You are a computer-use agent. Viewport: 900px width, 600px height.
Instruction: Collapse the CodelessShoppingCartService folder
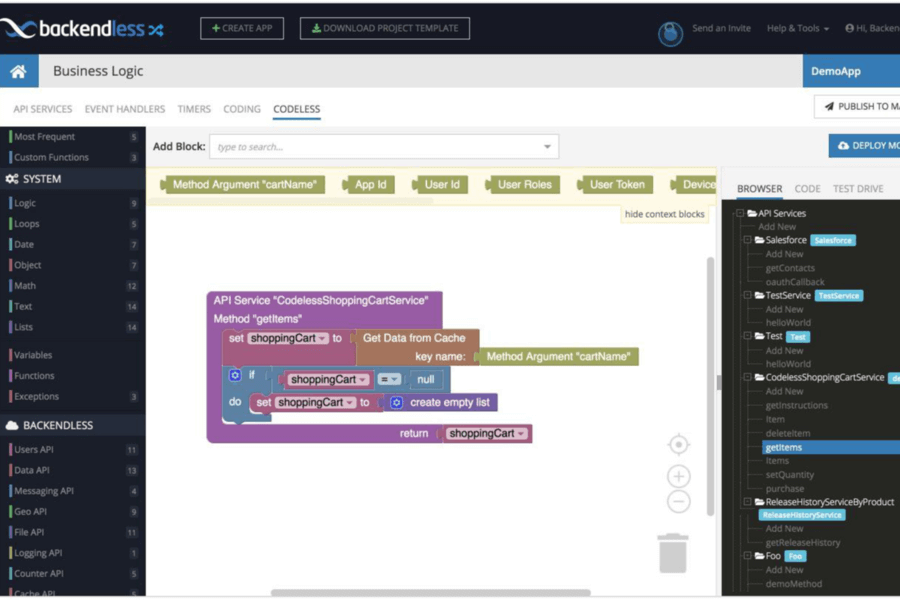[x=747, y=377]
